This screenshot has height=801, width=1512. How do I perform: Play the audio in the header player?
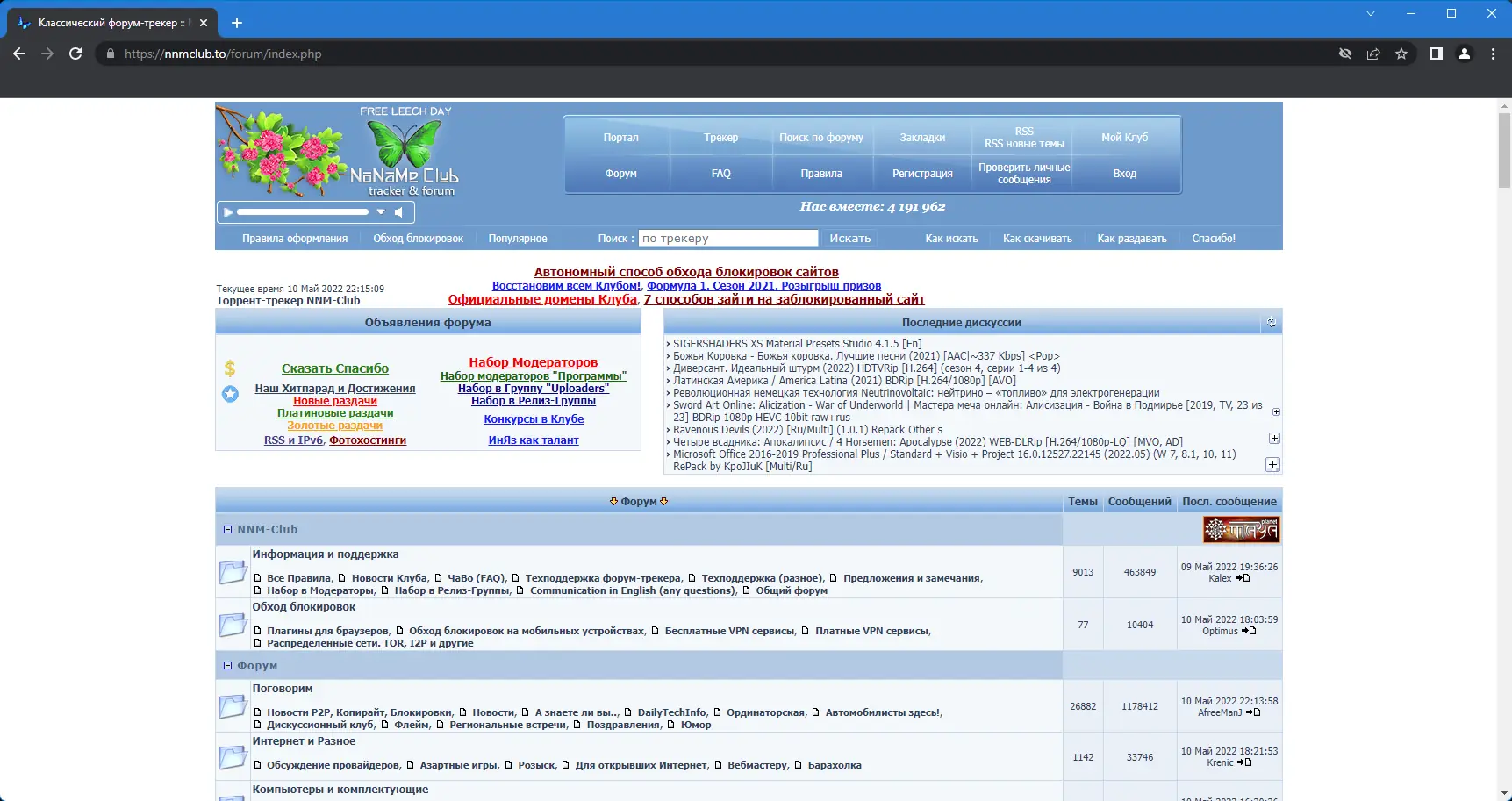coord(228,212)
